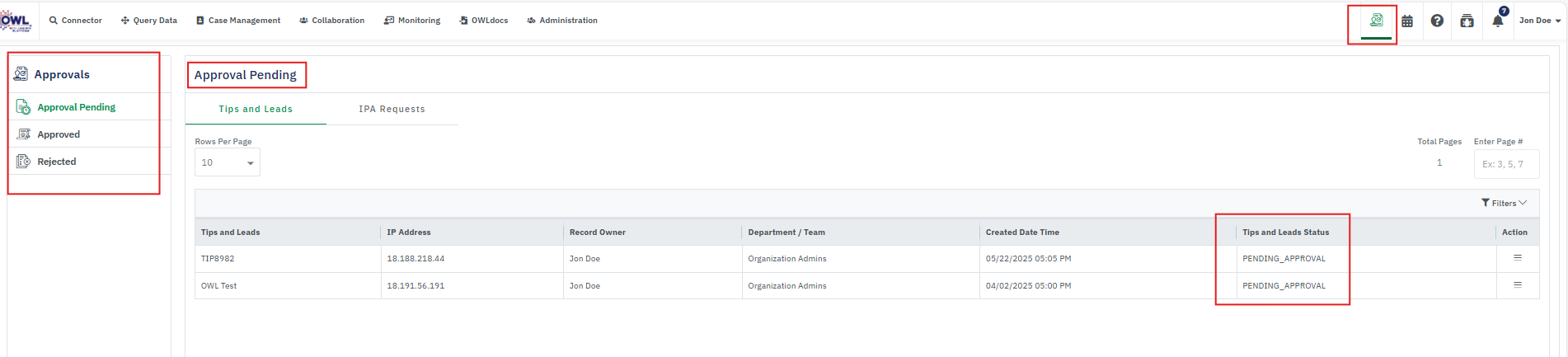This screenshot has height=357, width=1568.
Task: Click the Enter Page # field
Action: coord(1505,164)
